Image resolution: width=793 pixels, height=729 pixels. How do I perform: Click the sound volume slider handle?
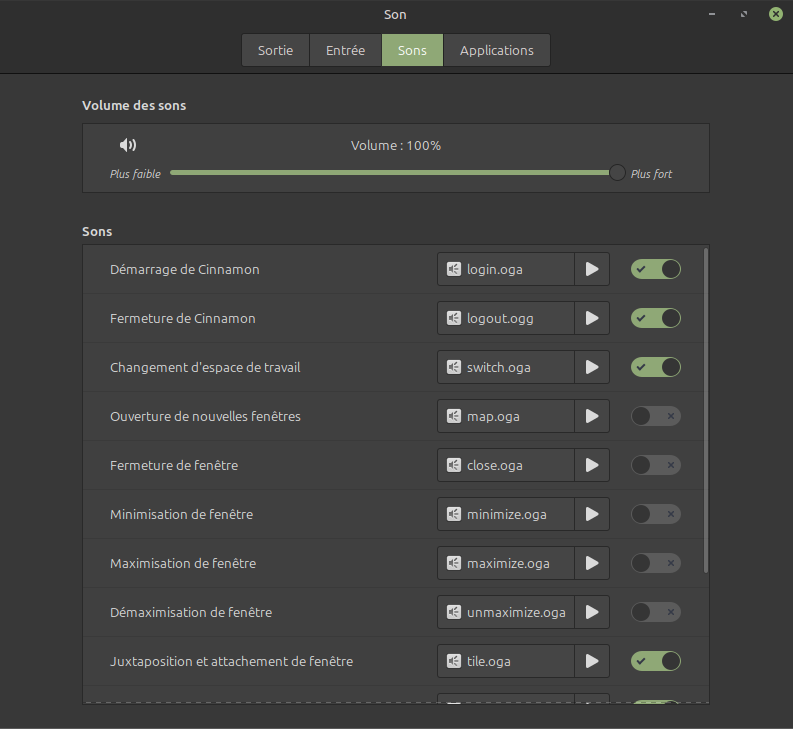(x=617, y=173)
